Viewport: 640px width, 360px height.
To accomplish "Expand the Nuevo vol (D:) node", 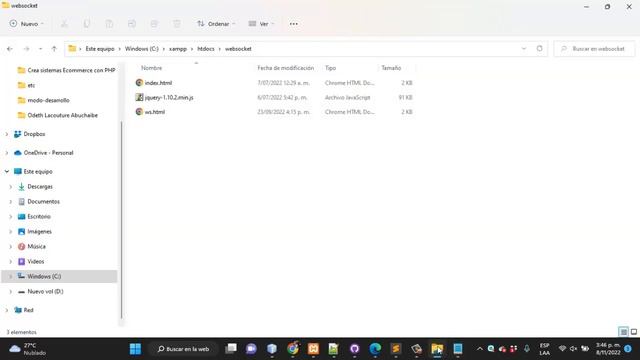I will tap(11, 291).
